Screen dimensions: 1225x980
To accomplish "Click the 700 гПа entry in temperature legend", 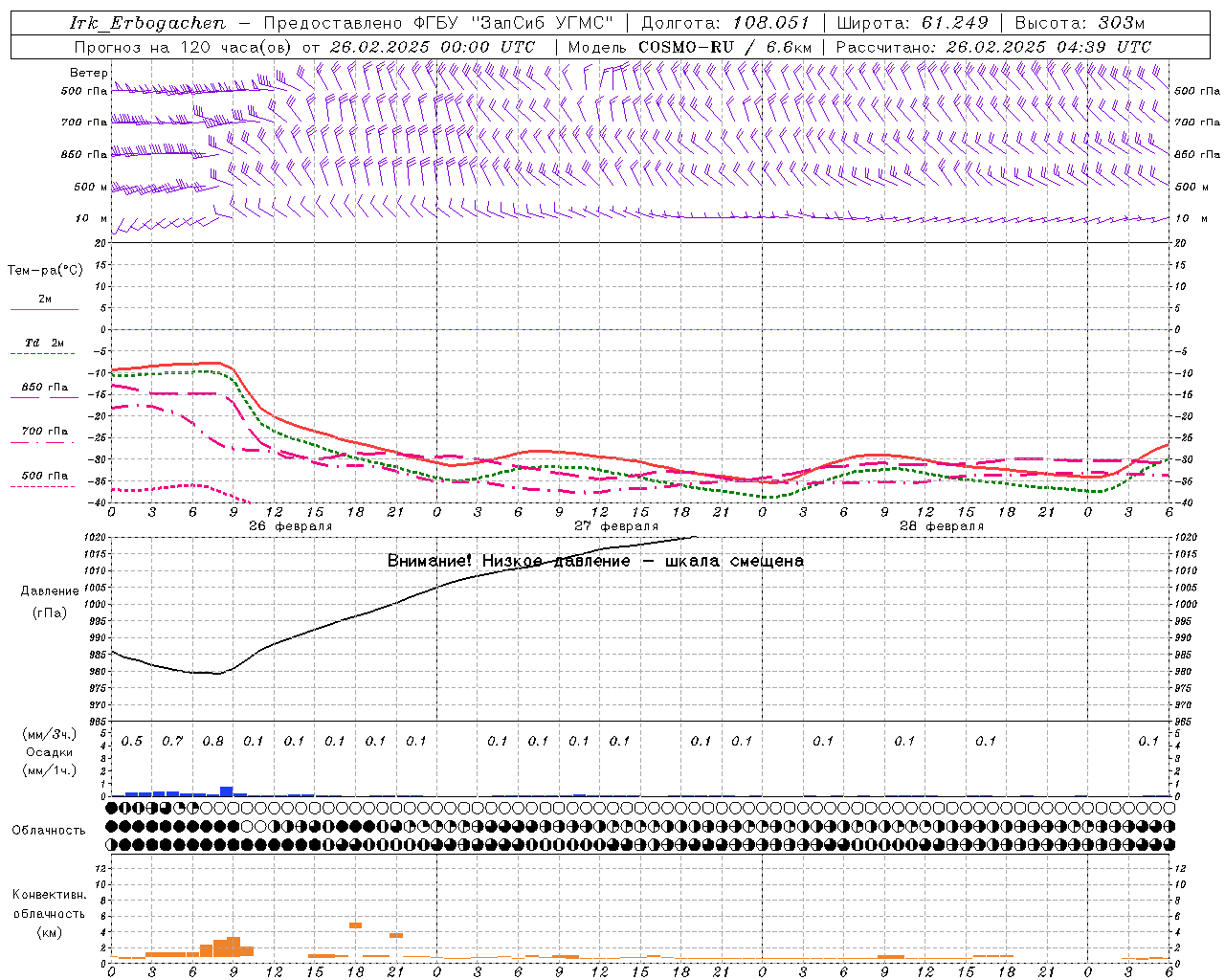I will point(45,432).
